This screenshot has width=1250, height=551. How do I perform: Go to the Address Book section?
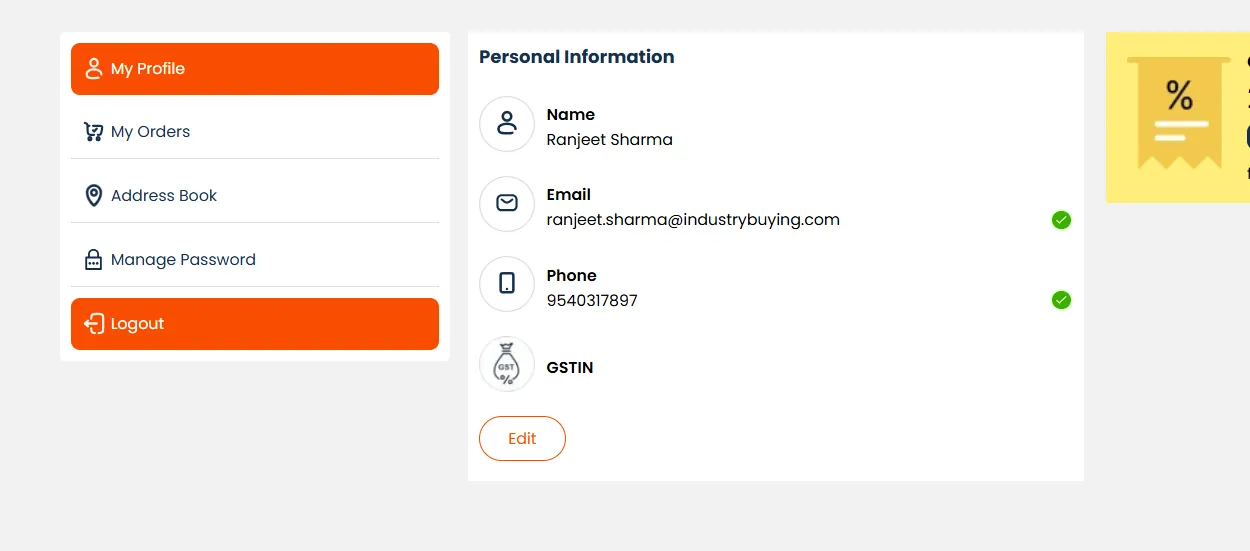(x=164, y=196)
